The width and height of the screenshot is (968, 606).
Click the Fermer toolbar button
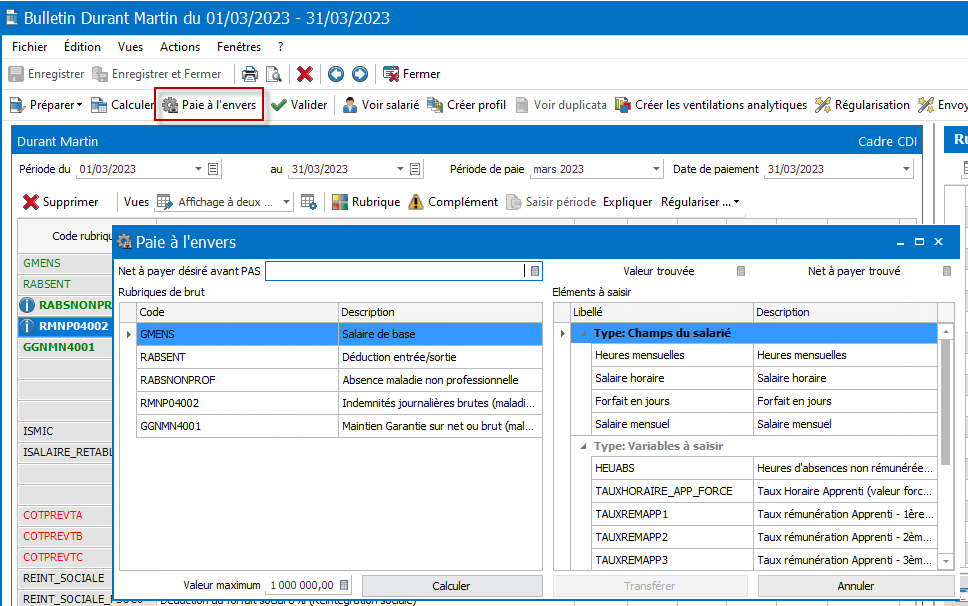pos(412,74)
